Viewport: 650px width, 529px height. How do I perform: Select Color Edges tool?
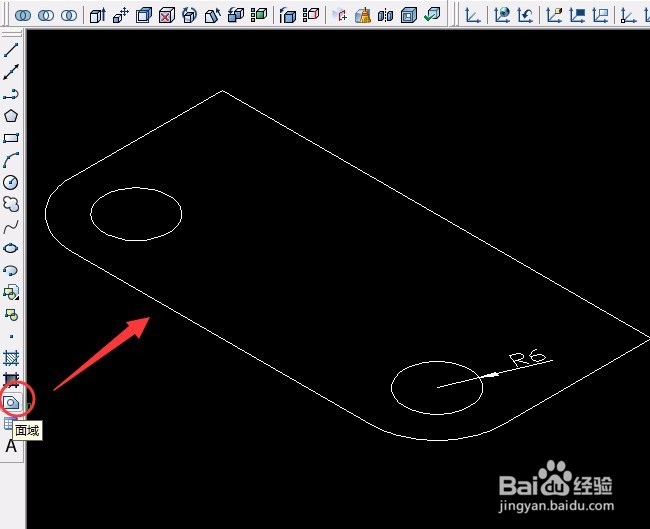click(311, 15)
